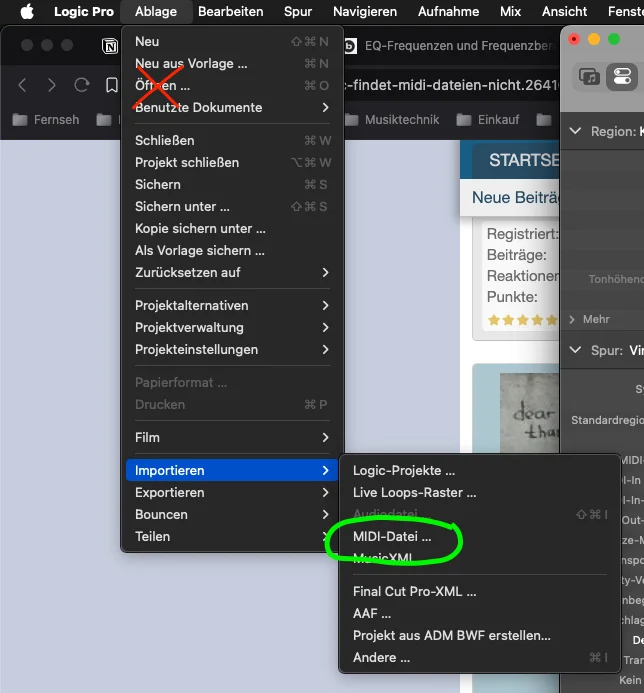
Task: Choose Final Cut Pro-XML import option
Action: click(480, 591)
